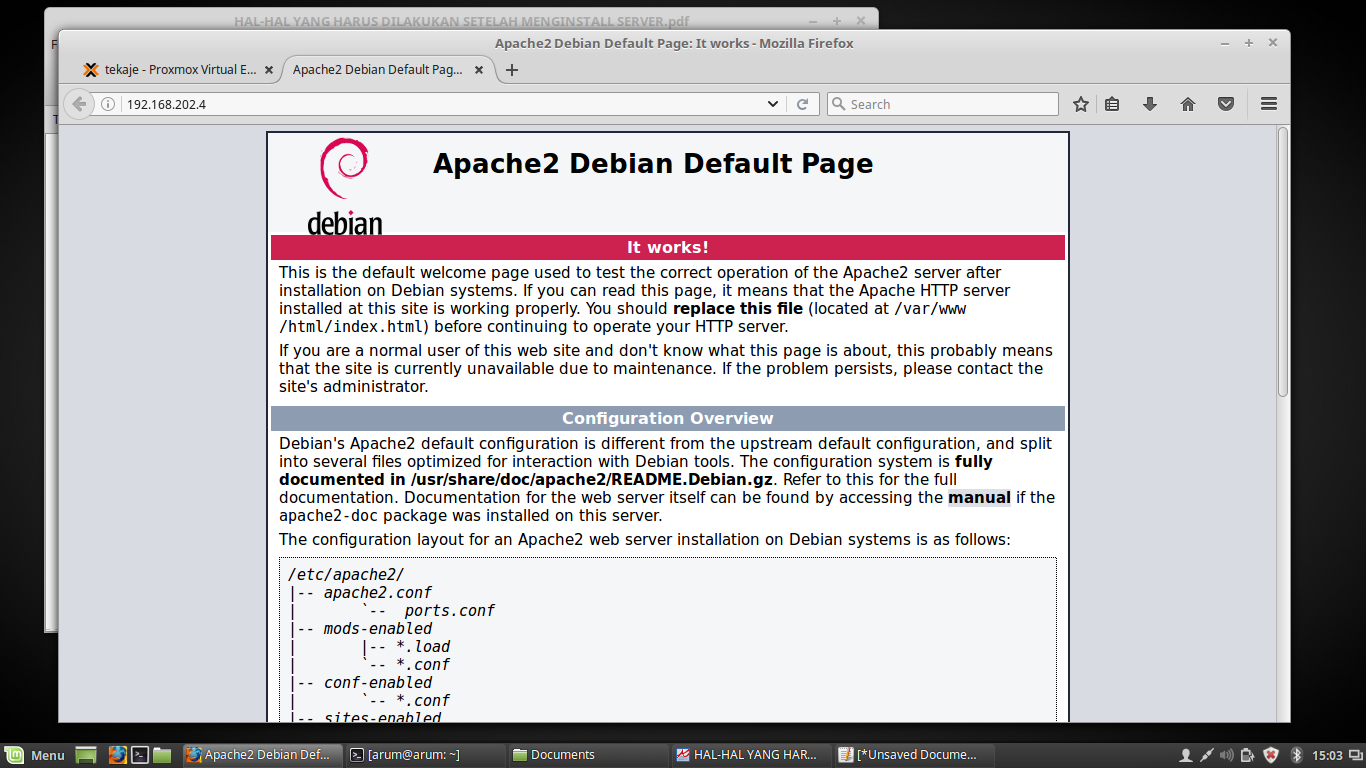
Task: Close the Apache2 Debian Default Page tab
Action: point(479,70)
